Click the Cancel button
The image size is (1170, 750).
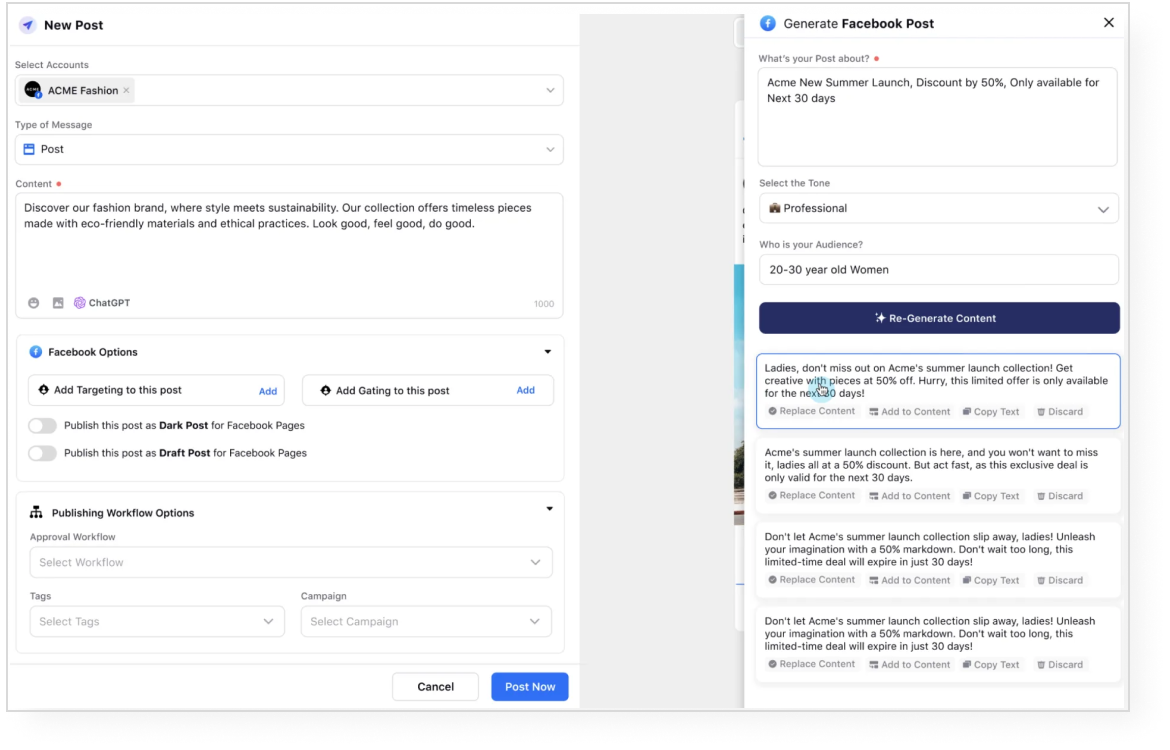point(435,687)
